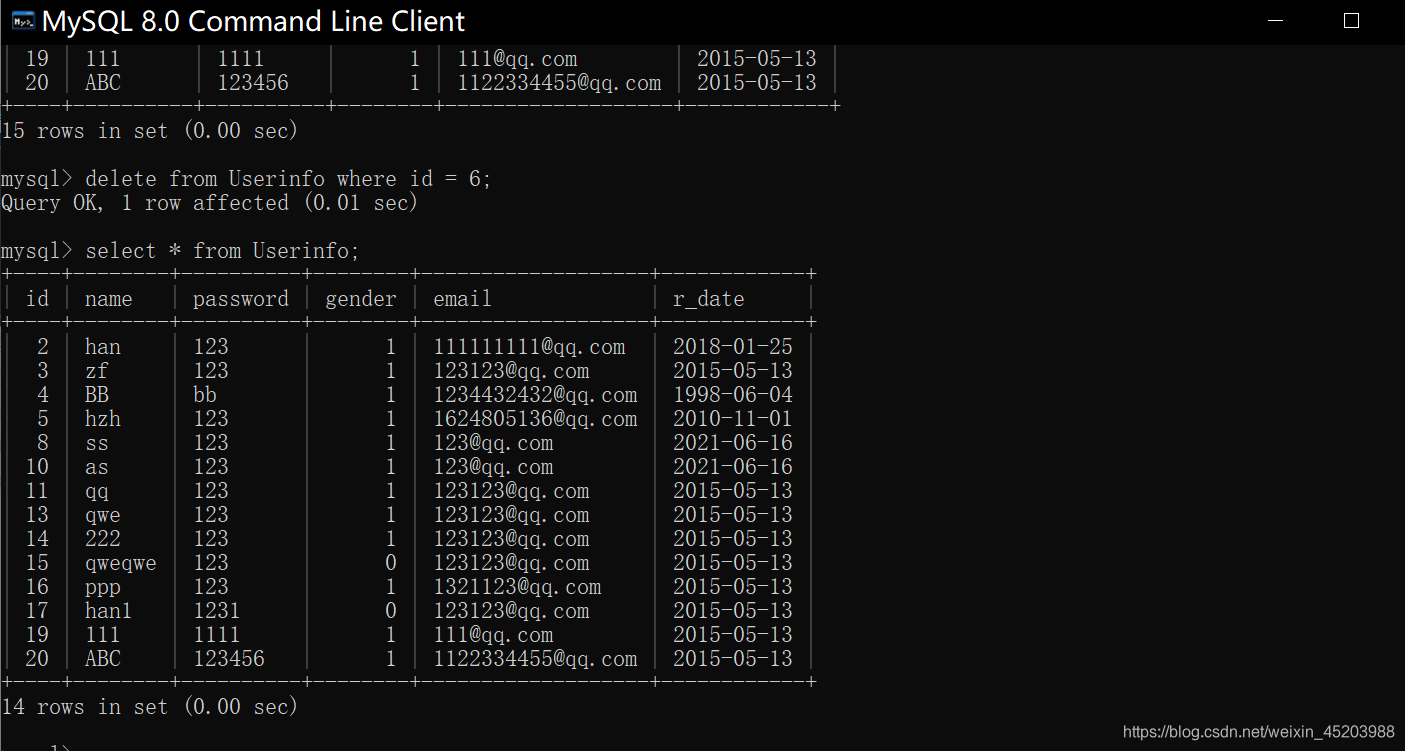Click the name cell "qwe" in row 13
This screenshot has height=751, width=1405.
point(103,515)
